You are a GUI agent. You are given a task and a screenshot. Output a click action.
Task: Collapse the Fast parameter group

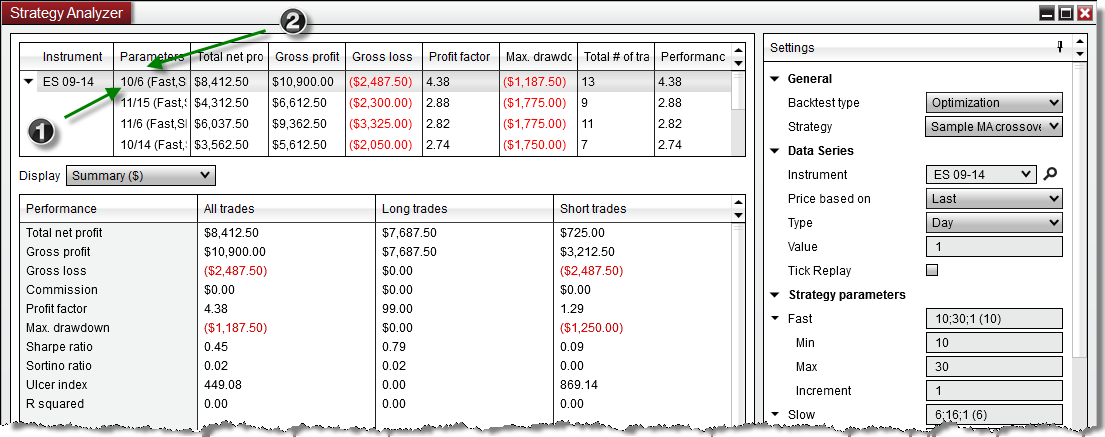point(775,319)
